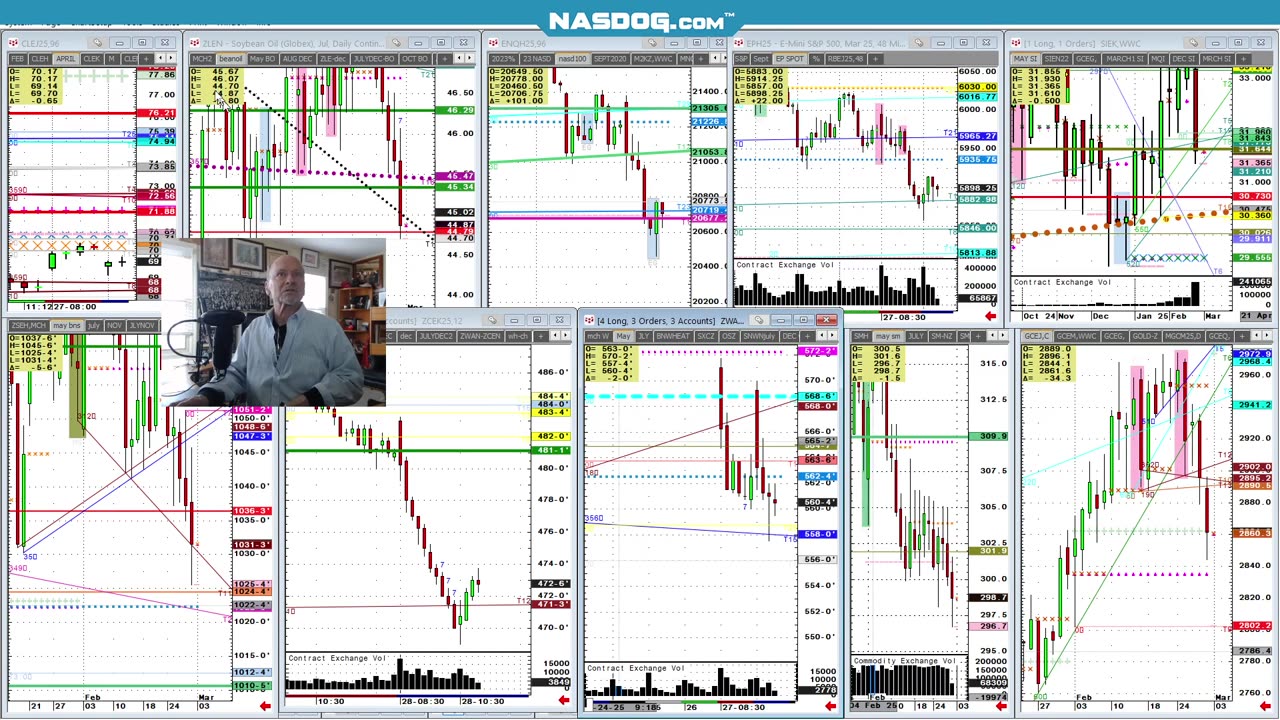Click red scroll arrow on ZWA wheat chart
The height and width of the screenshot is (720, 1280).
pyautogui.click(x=830, y=706)
